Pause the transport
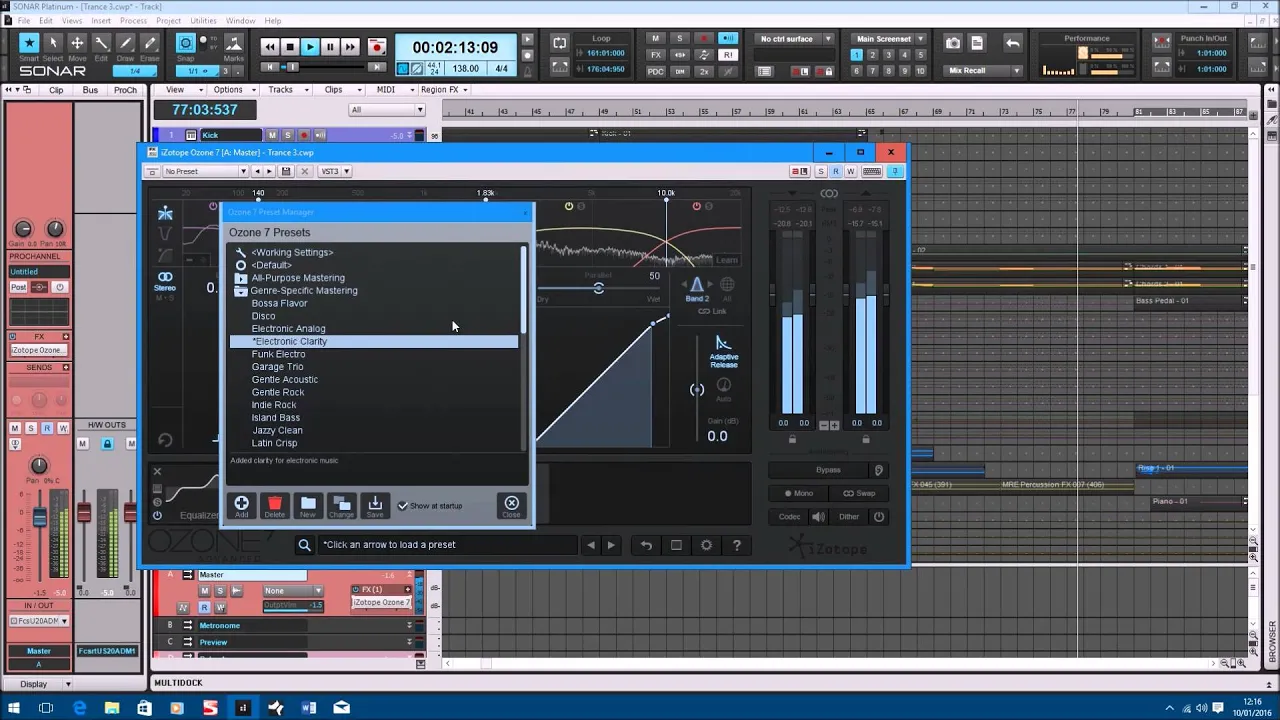Image resolution: width=1280 pixels, height=720 pixels. click(x=330, y=47)
